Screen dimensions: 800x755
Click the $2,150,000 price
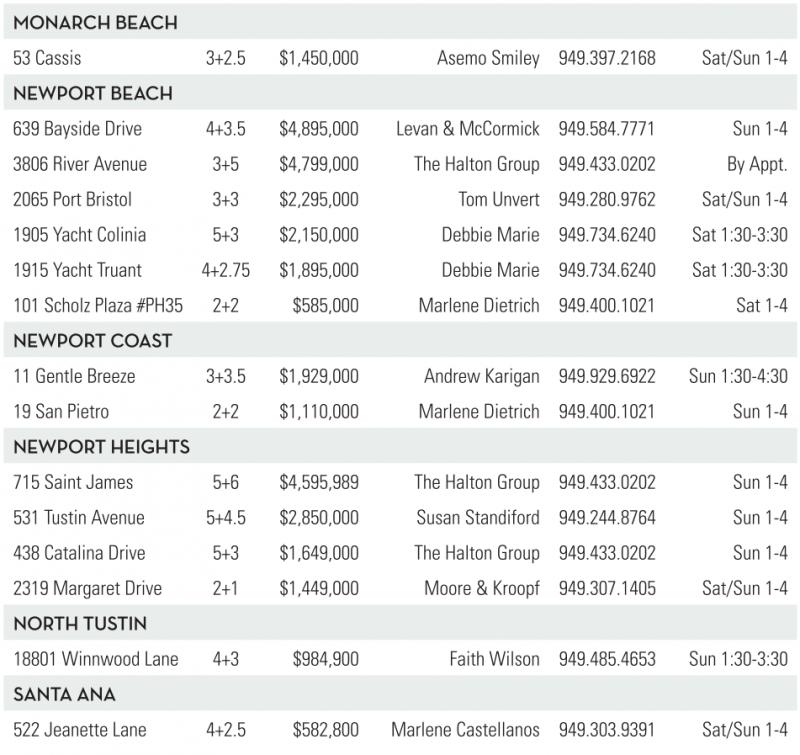tap(318, 235)
